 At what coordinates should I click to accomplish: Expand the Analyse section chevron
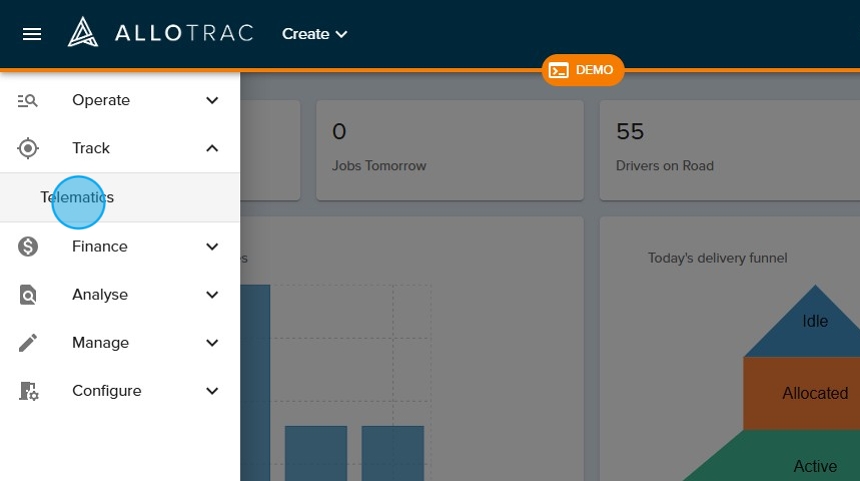(x=212, y=295)
